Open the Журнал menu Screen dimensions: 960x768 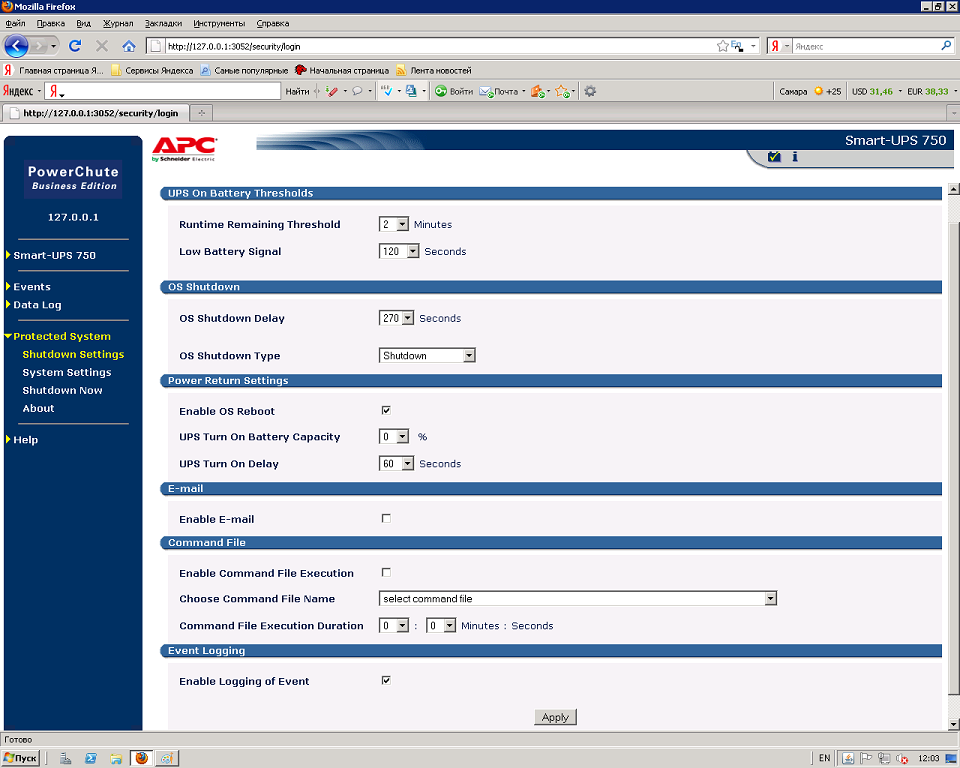click(118, 23)
